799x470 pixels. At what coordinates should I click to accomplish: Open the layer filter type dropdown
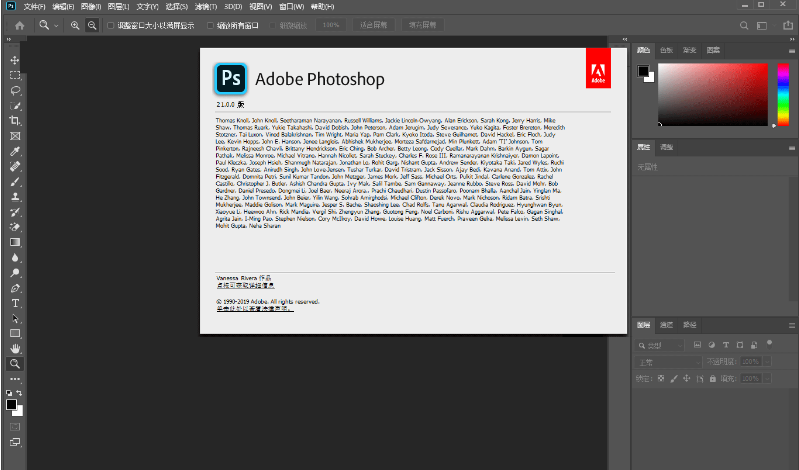click(x=660, y=346)
